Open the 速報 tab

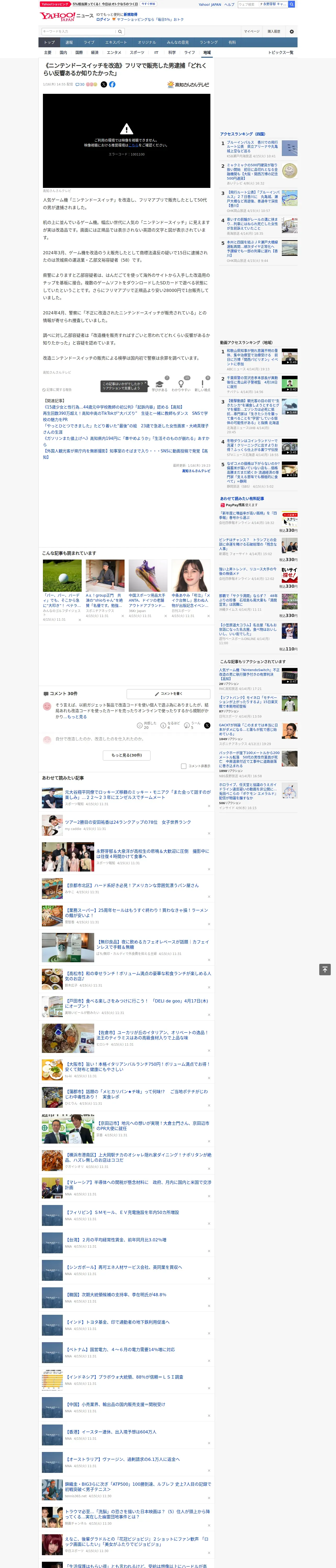click(69, 43)
